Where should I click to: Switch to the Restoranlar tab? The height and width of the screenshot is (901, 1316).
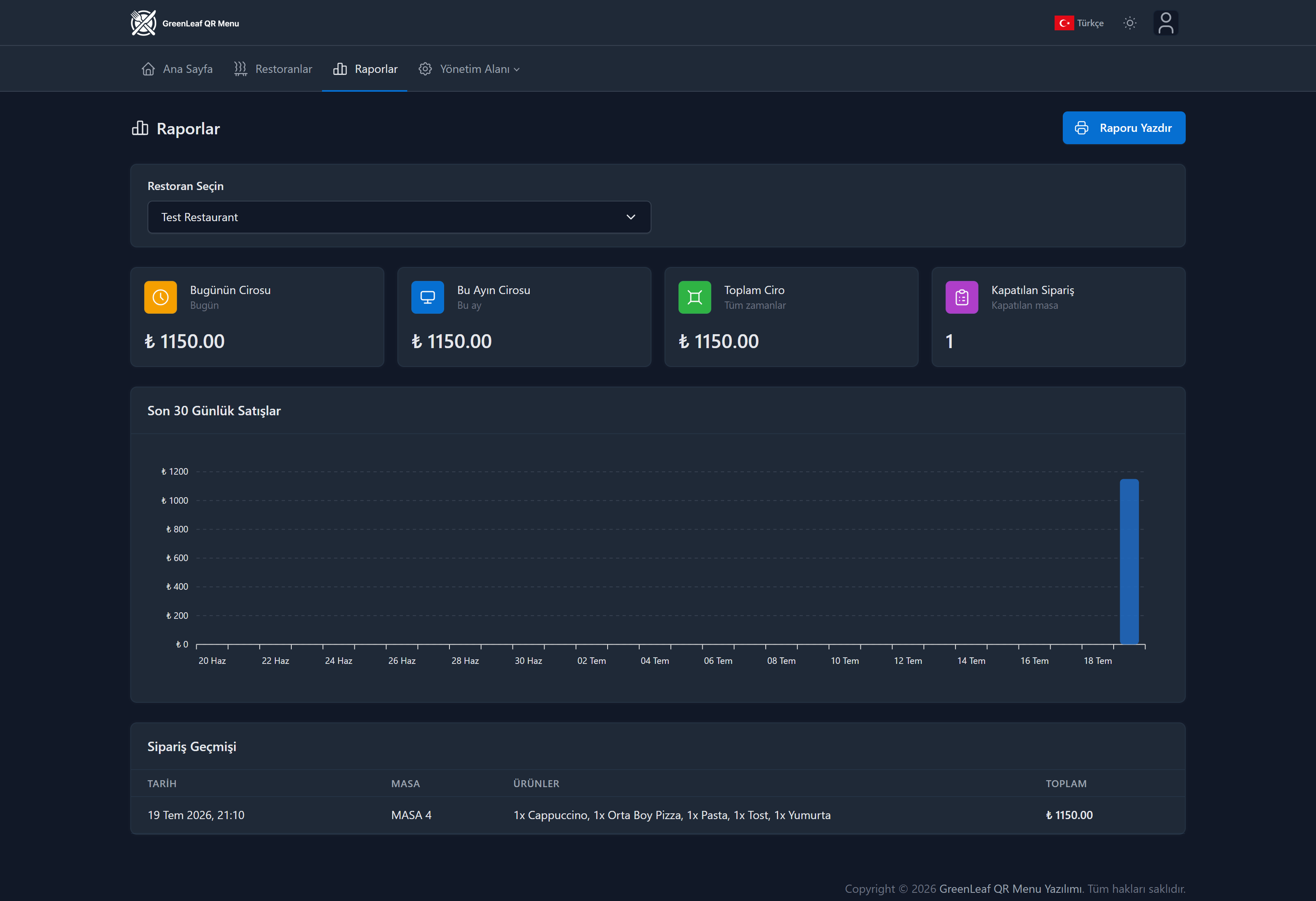[273, 69]
